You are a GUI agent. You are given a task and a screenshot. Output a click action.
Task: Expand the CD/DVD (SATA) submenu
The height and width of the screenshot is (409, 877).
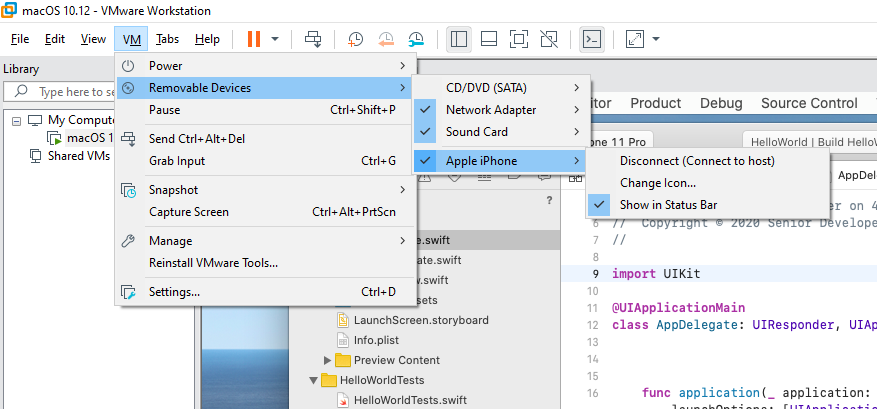click(501, 88)
